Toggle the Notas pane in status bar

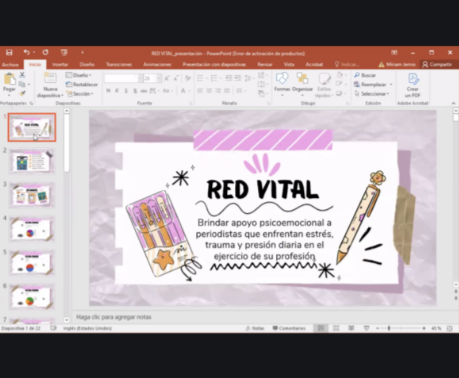pyautogui.click(x=255, y=328)
